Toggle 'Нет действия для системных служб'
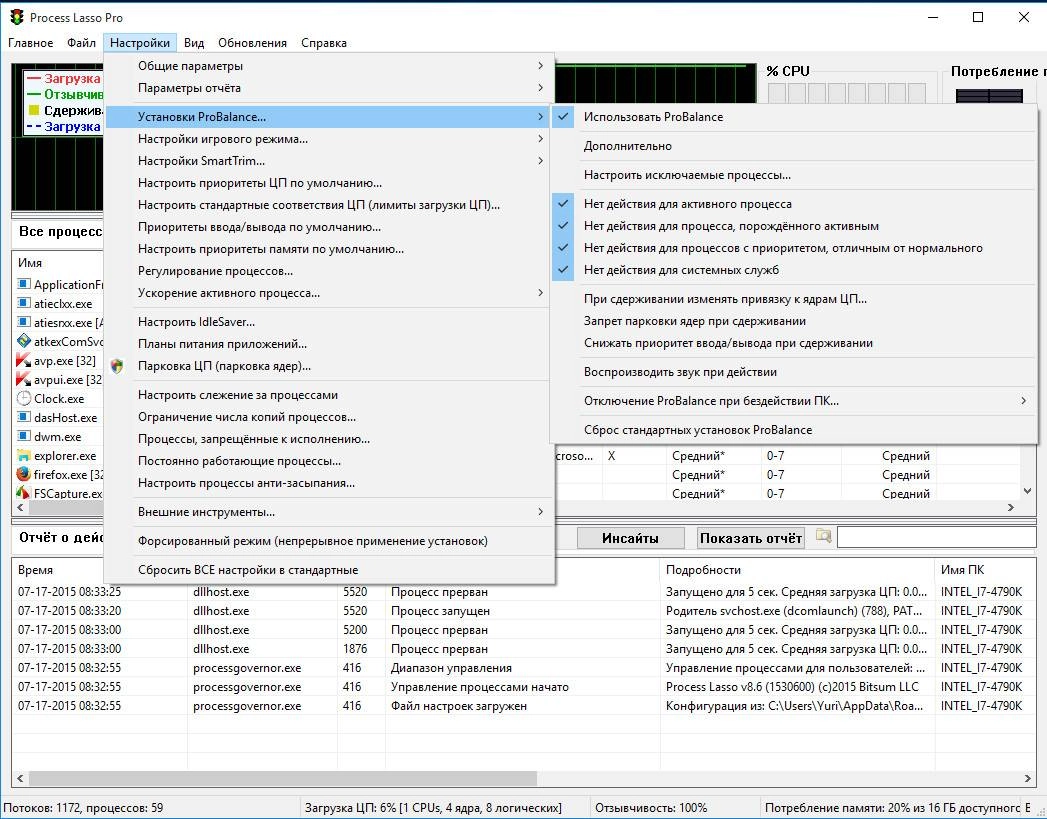 [794, 270]
